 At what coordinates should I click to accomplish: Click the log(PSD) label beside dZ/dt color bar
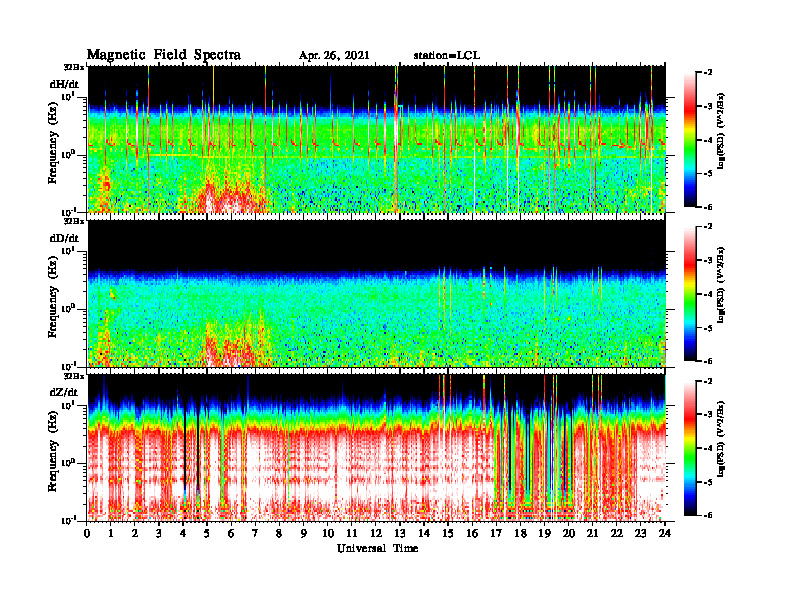pyautogui.click(x=722, y=439)
